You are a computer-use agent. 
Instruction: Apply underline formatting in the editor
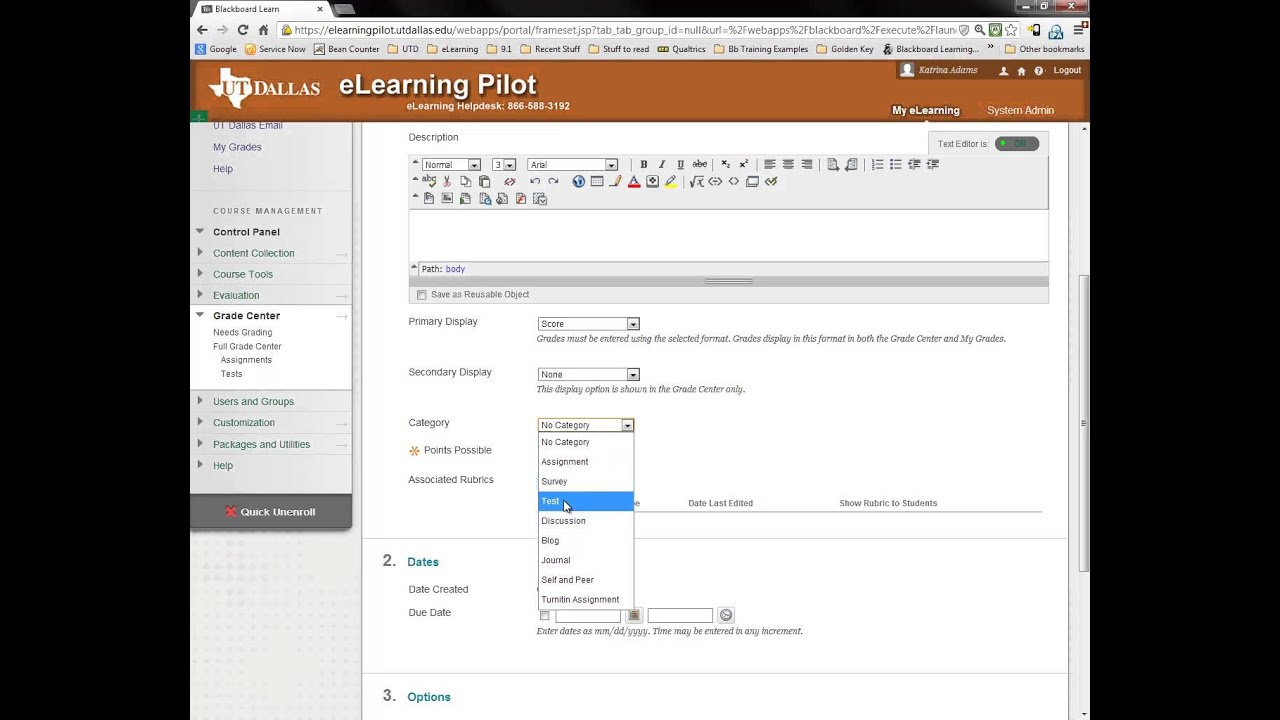pyautogui.click(x=681, y=164)
